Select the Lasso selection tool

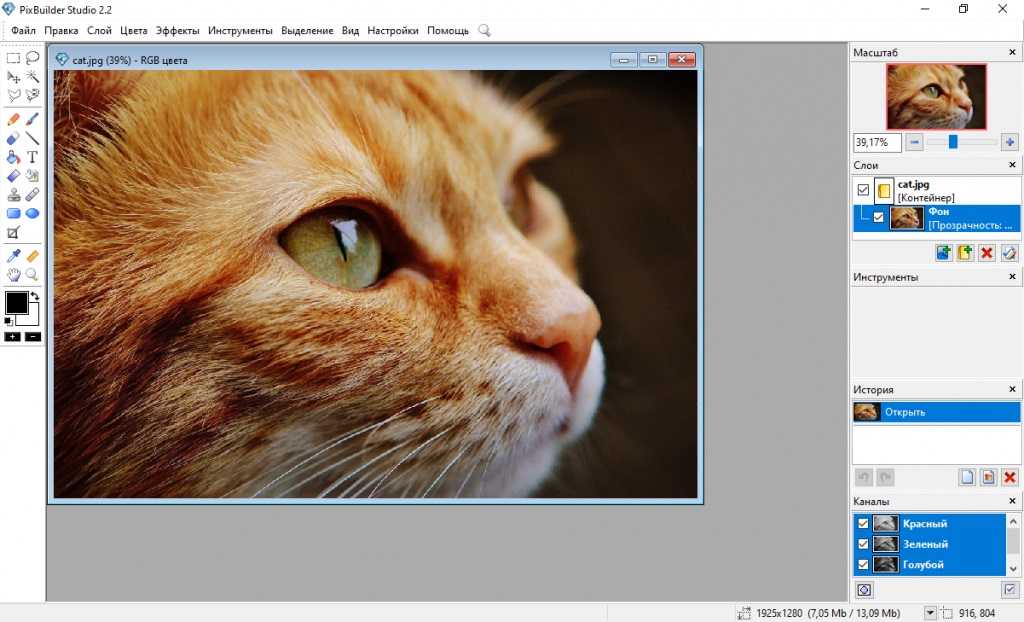pyautogui.click(x=33, y=58)
